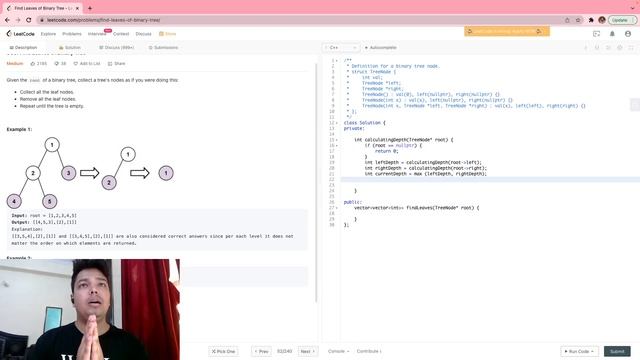This screenshot has height=360, width=640.
Task: Click the browser address bar
Action: point(302,20)
